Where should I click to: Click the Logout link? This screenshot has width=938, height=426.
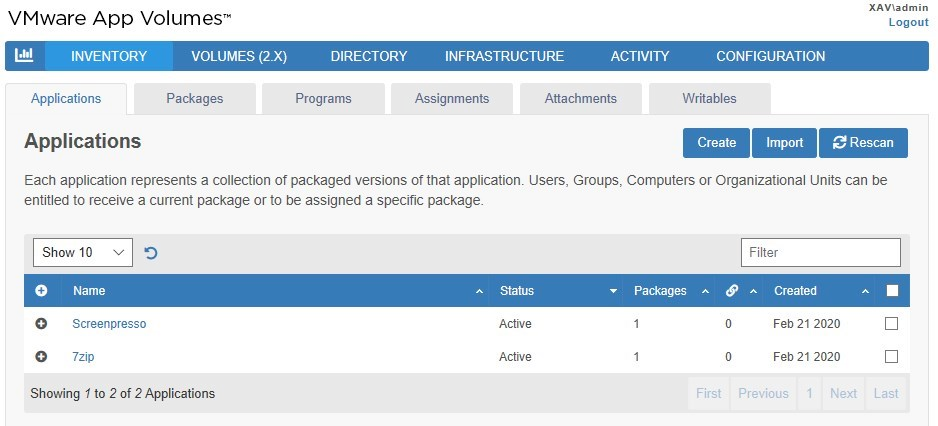coord(909,22)
